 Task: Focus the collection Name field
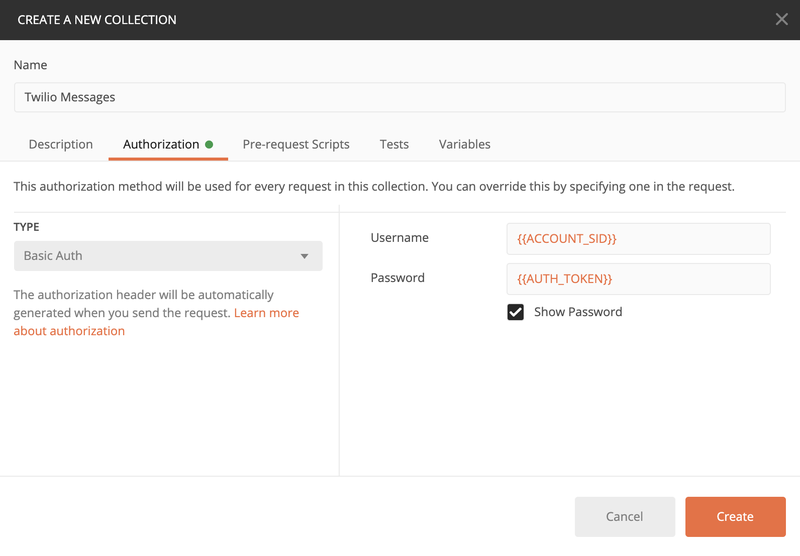400,97
